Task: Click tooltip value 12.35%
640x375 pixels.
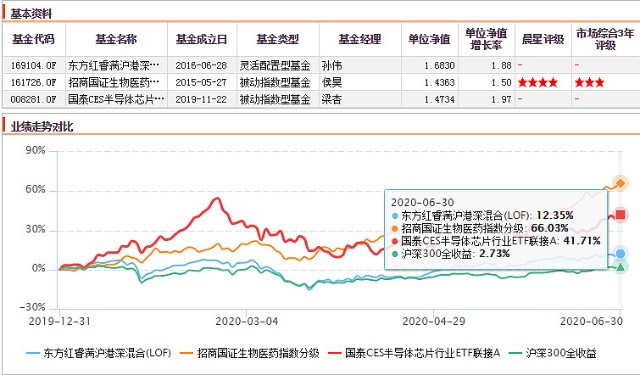Action: pos(555,215)
